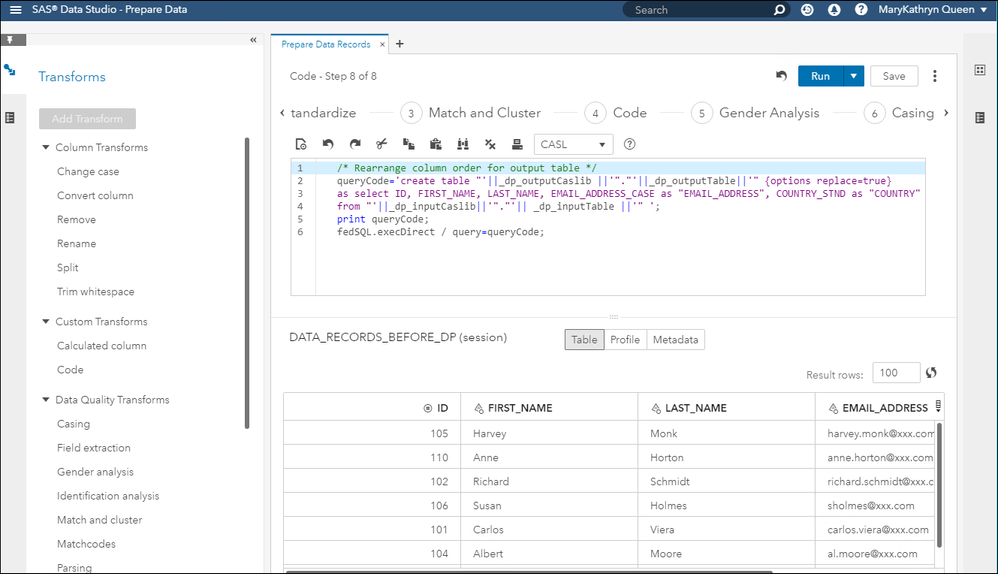The width and height of the screenshot is (998, 574).
Task: Click the undo arrow beside Run
Action: (781, 76)
